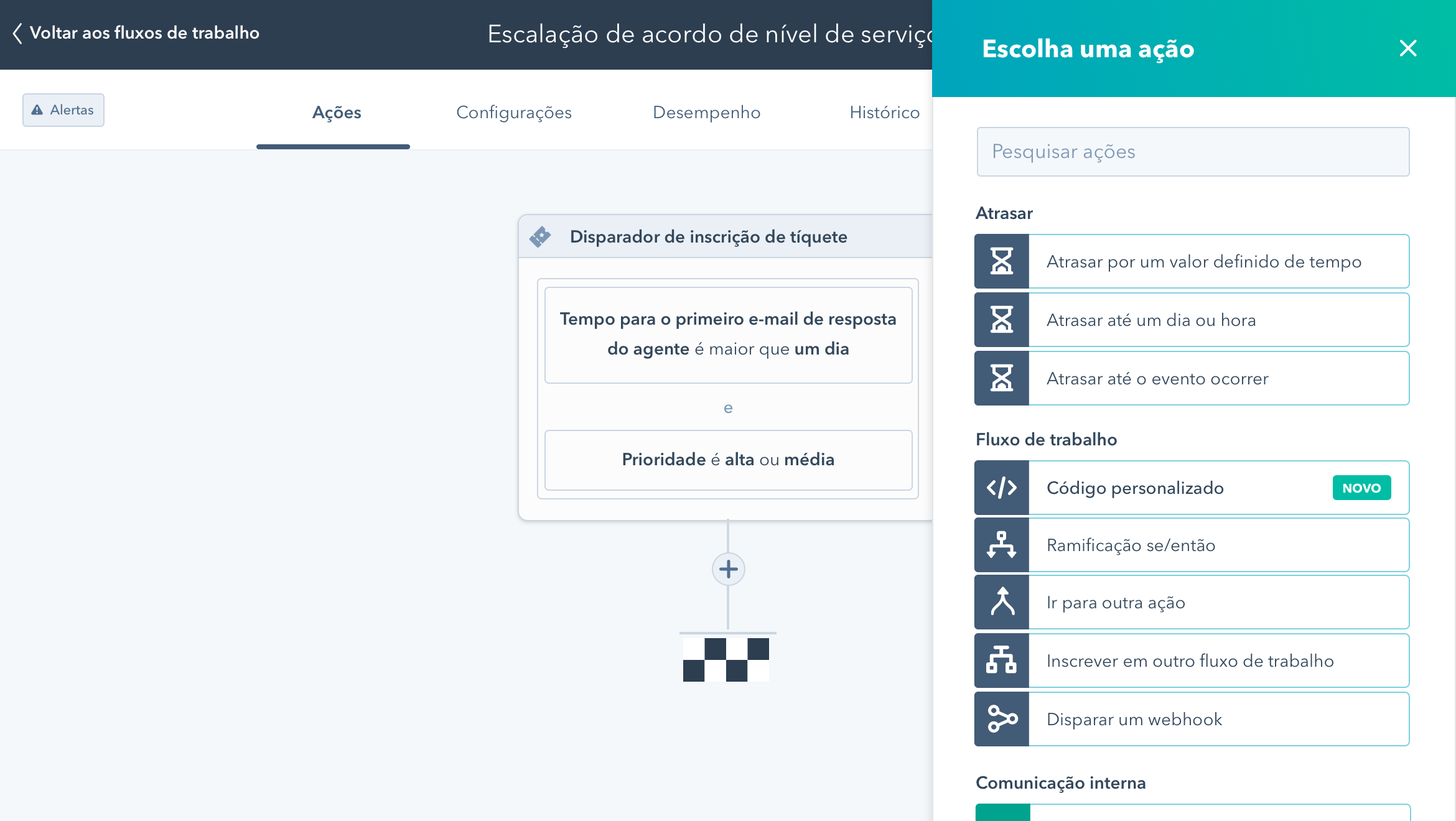Click the 'Pesquisar ações' search field
Viewport: 1456px width, 821px height.
[x=1193, y=152]
